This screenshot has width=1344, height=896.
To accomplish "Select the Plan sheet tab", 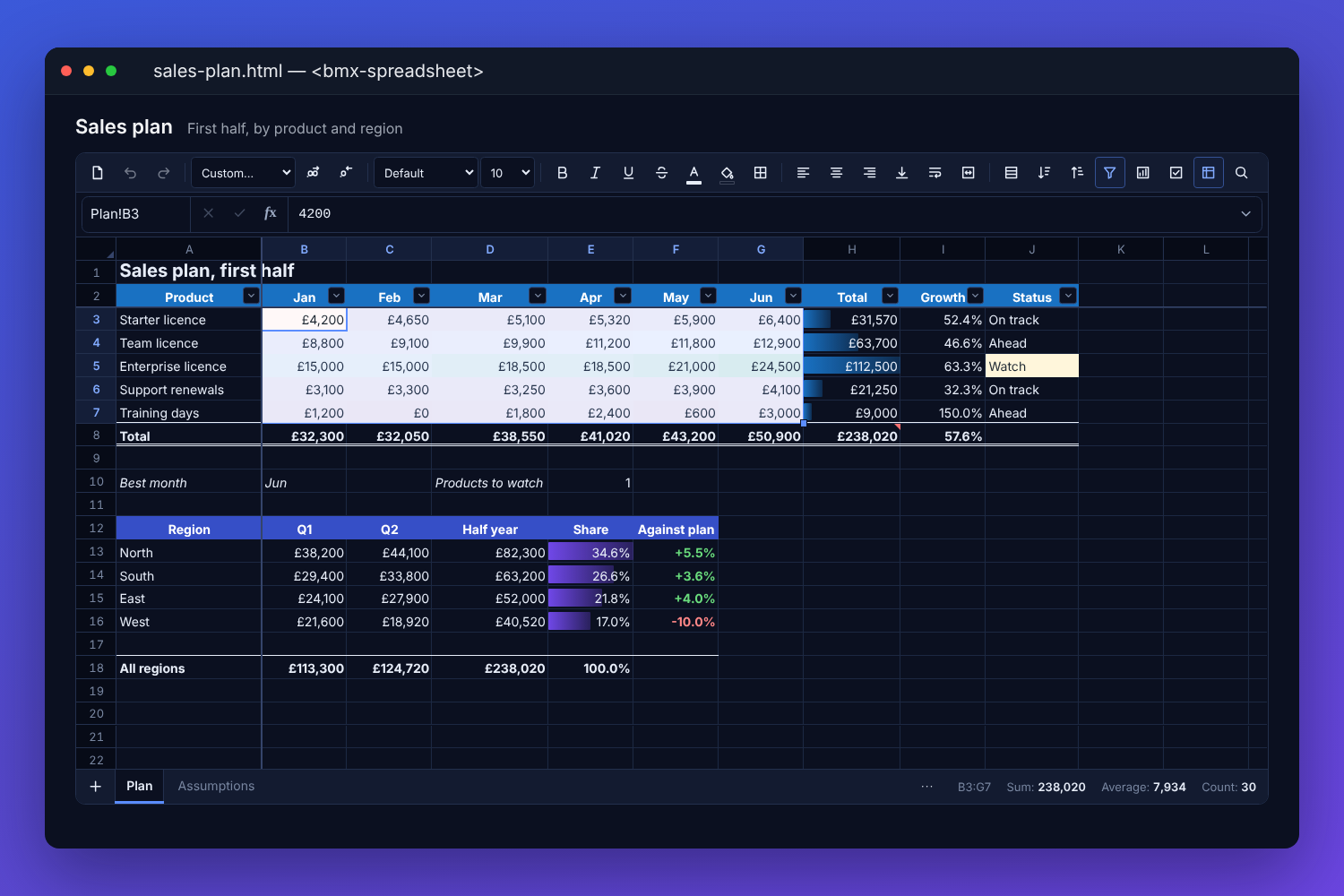I will (139, 786).
